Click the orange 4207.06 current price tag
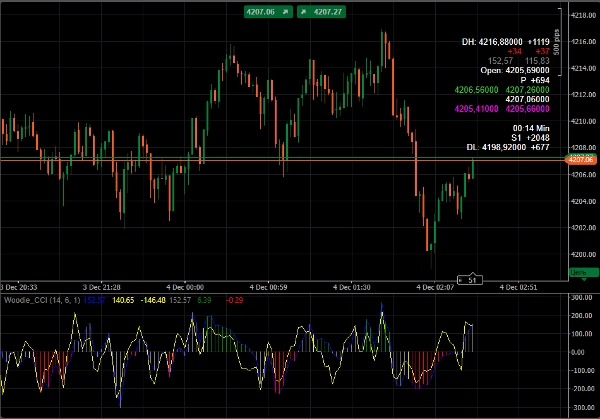The image size is (600, 419). click(x=581, y=159)
